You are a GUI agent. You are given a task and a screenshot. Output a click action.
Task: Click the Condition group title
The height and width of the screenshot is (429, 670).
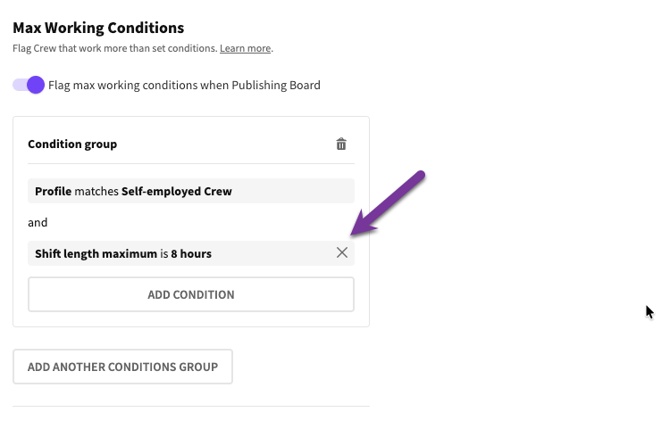[x=72, y=144]
